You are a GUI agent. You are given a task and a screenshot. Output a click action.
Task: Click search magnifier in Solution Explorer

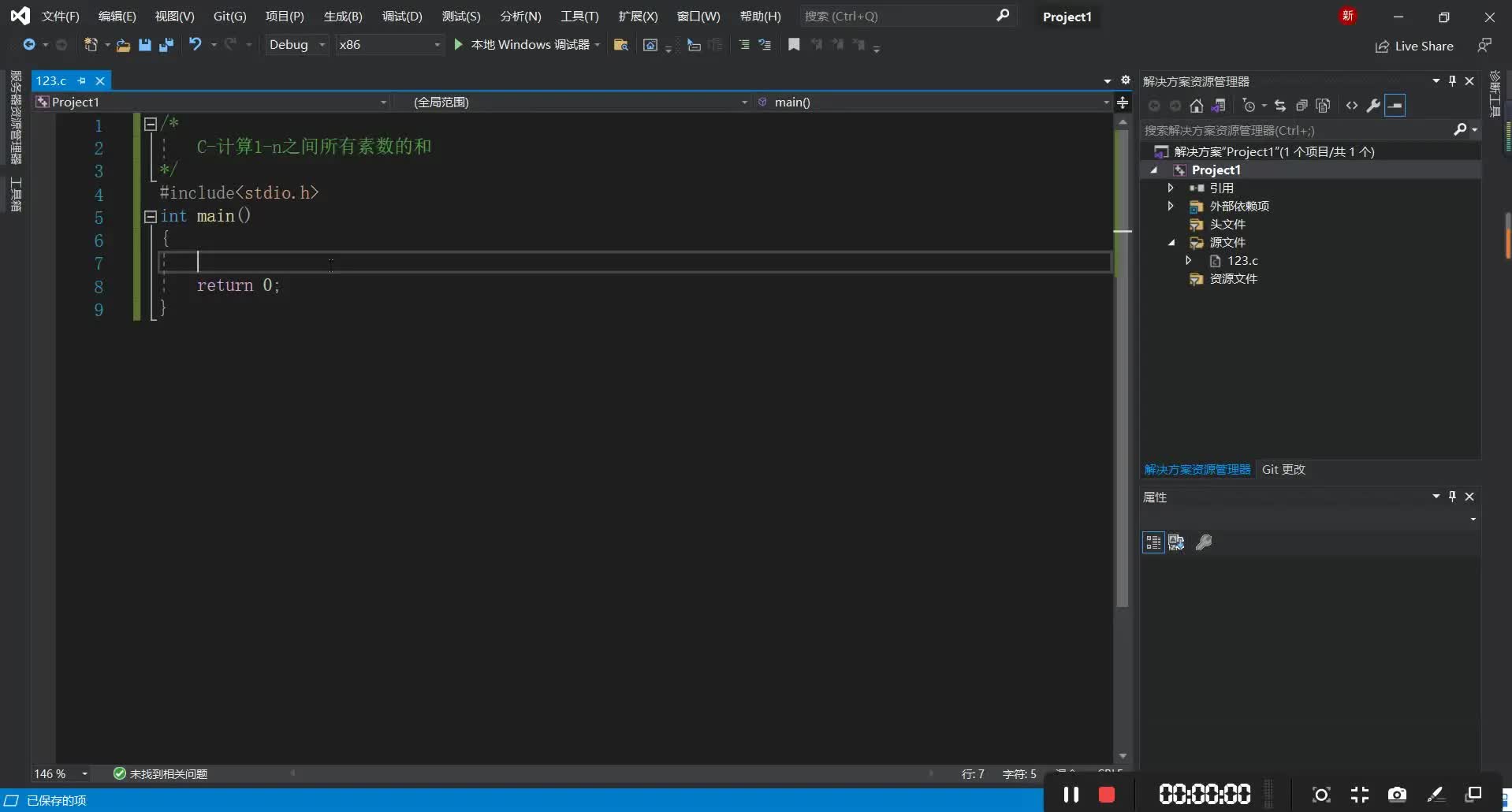(x=1460, y=130)
